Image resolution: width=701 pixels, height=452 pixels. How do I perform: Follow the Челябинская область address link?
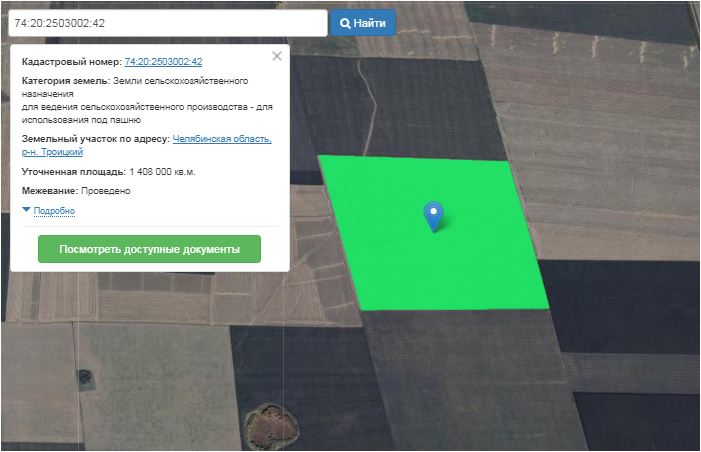222,139
